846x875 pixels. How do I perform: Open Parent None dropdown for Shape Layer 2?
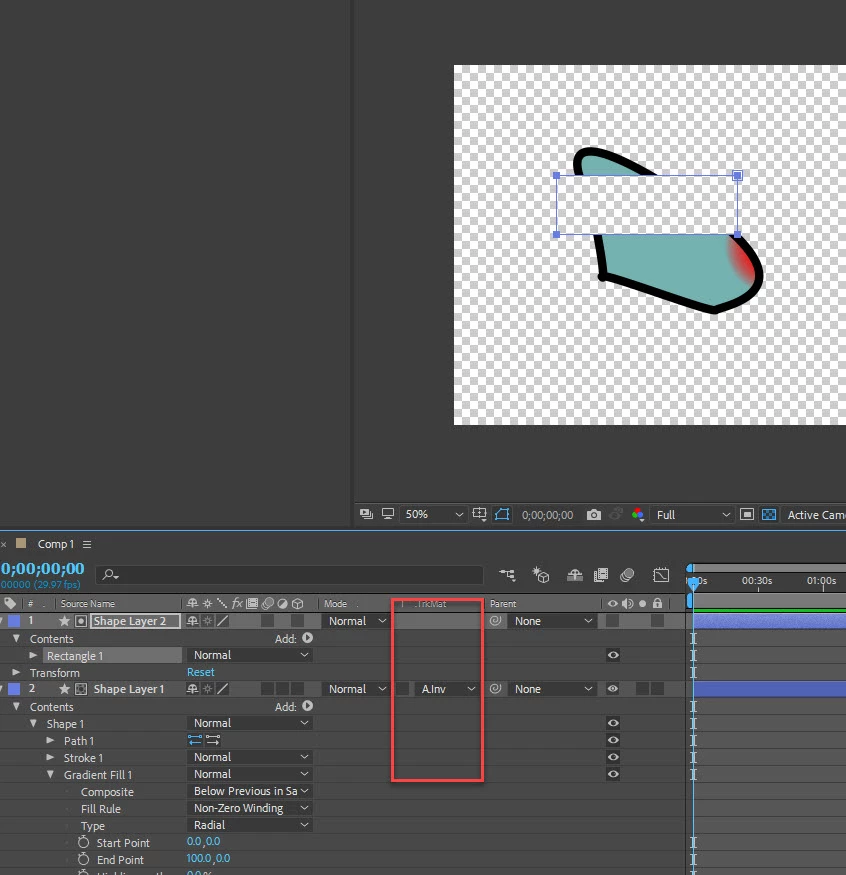click(552, 621)
